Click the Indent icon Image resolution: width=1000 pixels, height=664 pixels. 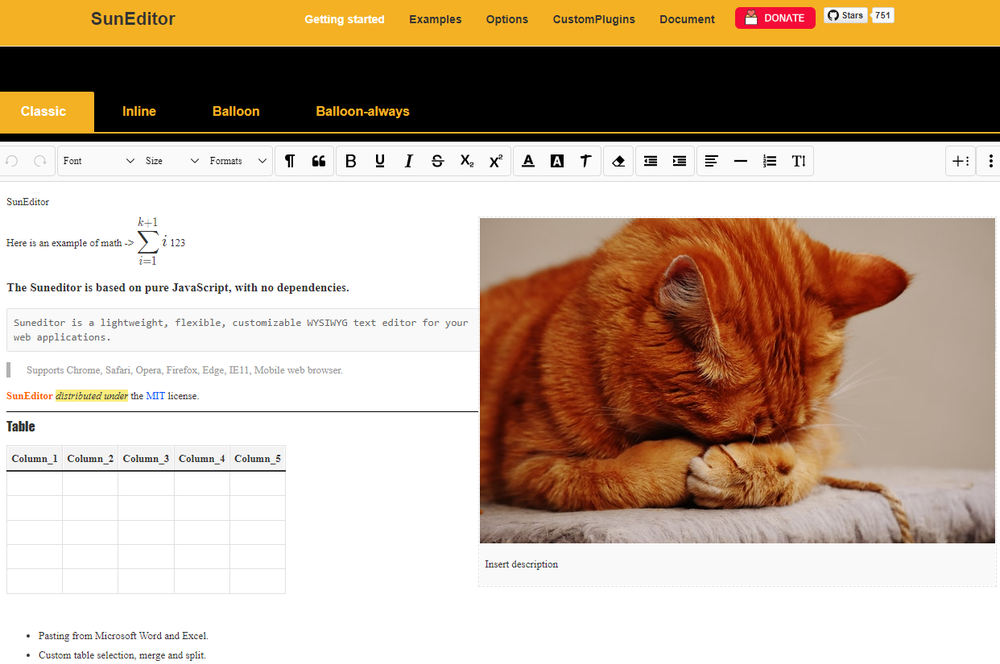coord(679,161)
